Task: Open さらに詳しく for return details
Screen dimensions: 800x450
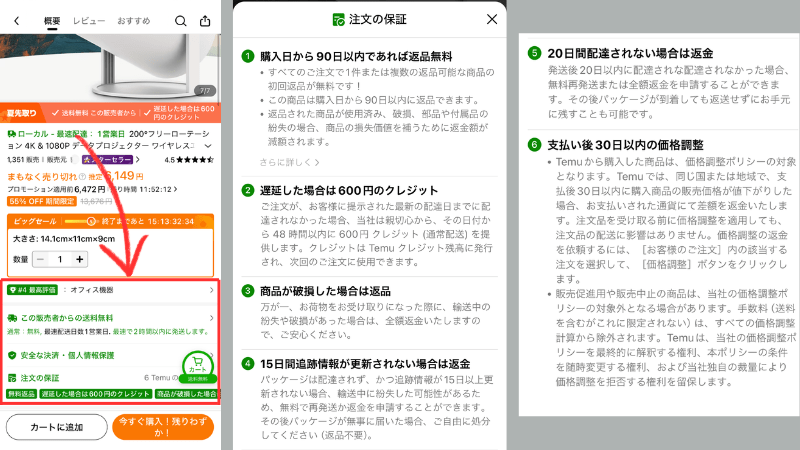Action: (289, 162)
